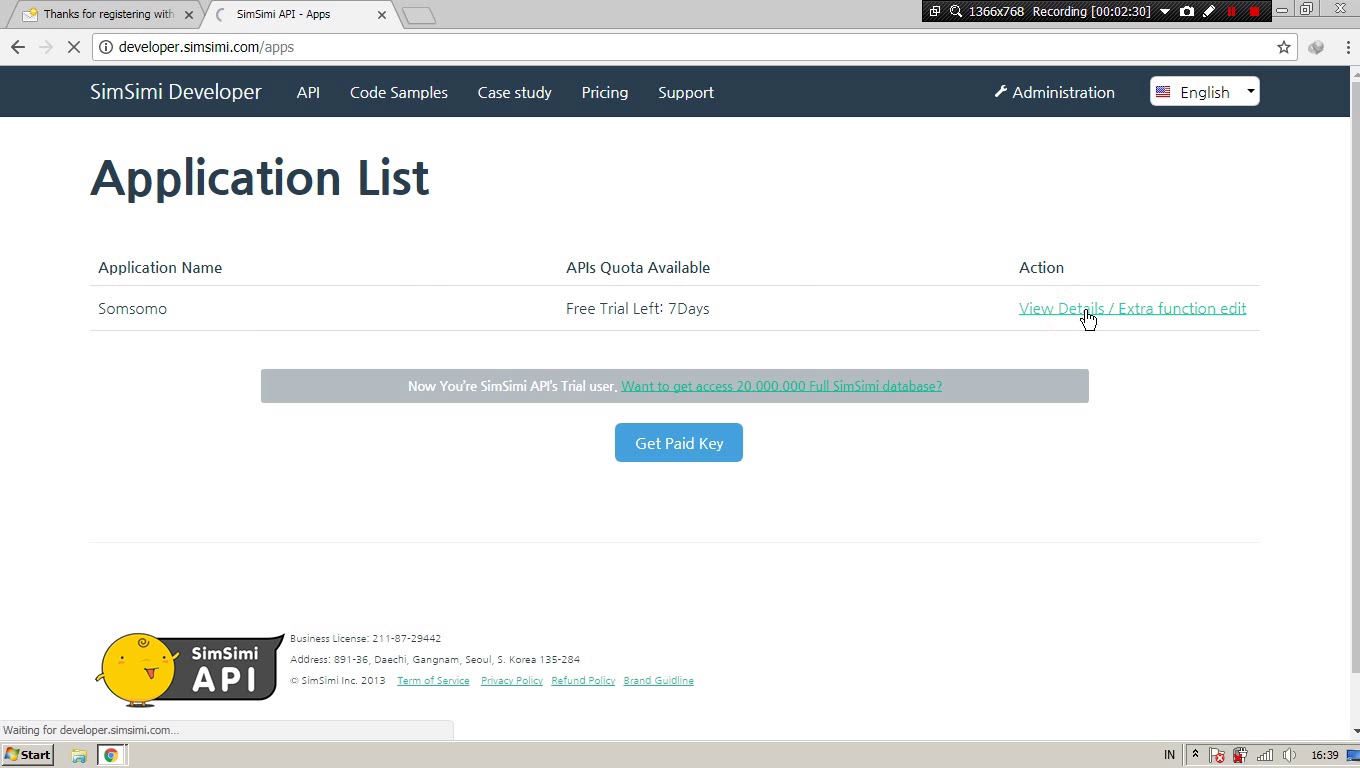Close the 'SimSimi API - Apps' tab
Screen dimensions: 1360x768
pyautogui.click(x=382, y=15)
